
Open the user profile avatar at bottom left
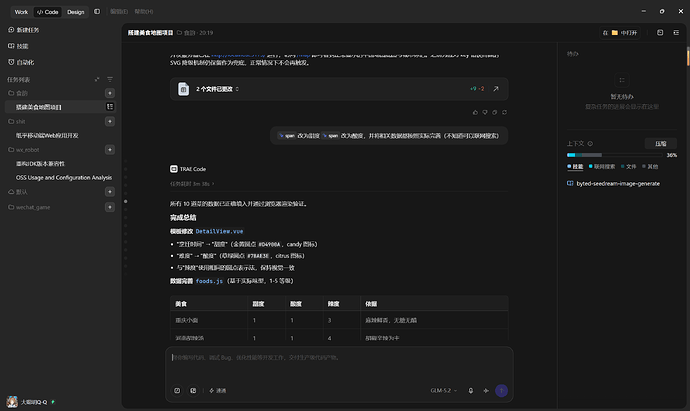pos(12,402)
